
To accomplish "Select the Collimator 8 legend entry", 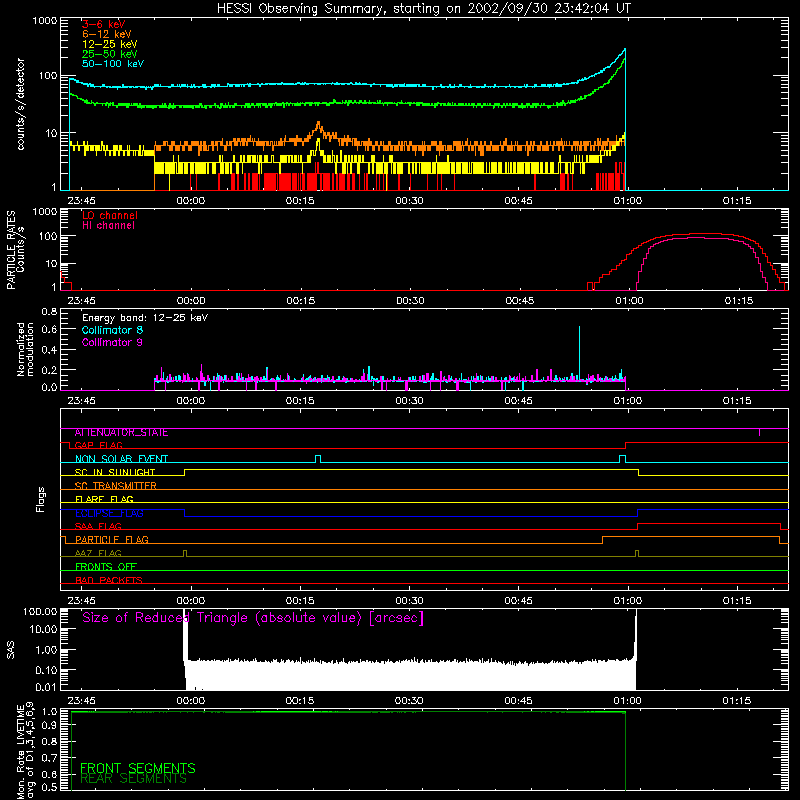I will [x=112, y=330].
